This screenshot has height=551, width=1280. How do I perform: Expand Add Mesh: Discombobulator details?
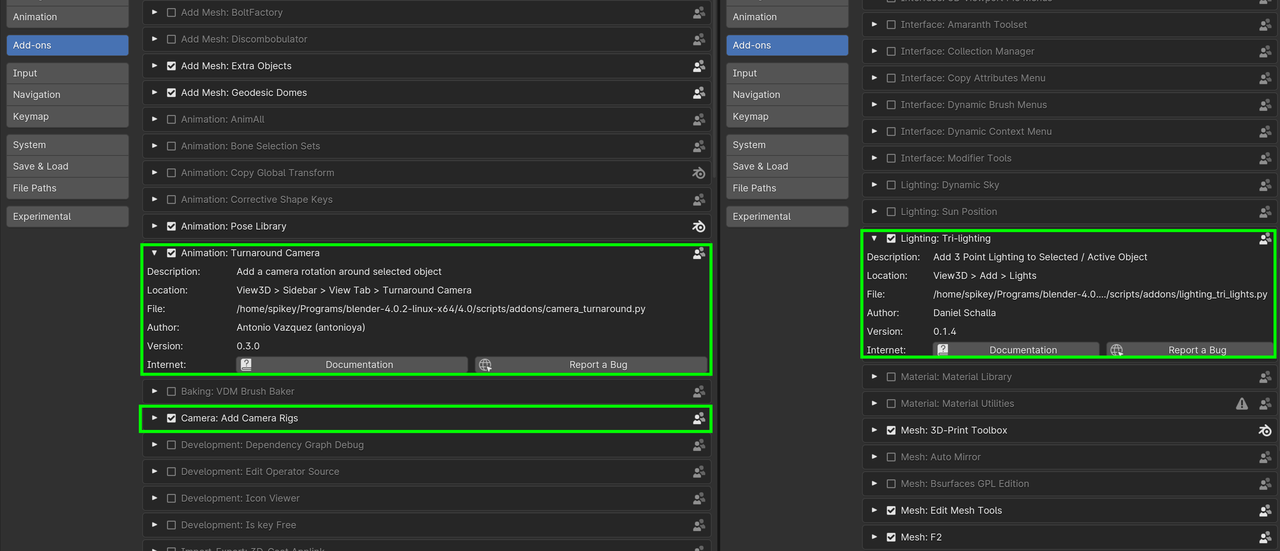pyautogui.click(x=154, y=39)
